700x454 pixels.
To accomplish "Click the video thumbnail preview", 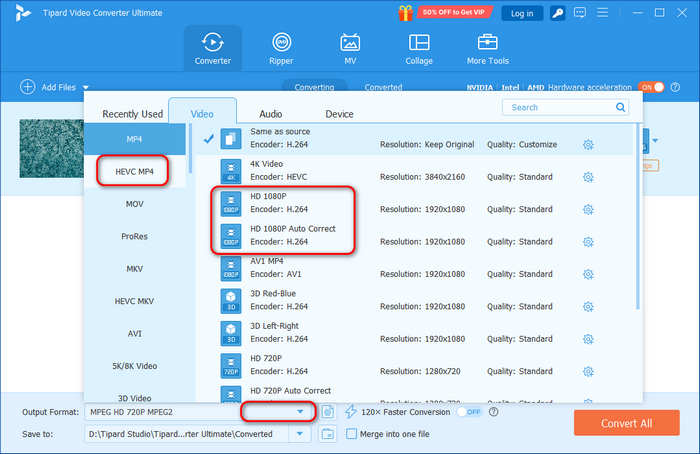I will click(51, 149).
